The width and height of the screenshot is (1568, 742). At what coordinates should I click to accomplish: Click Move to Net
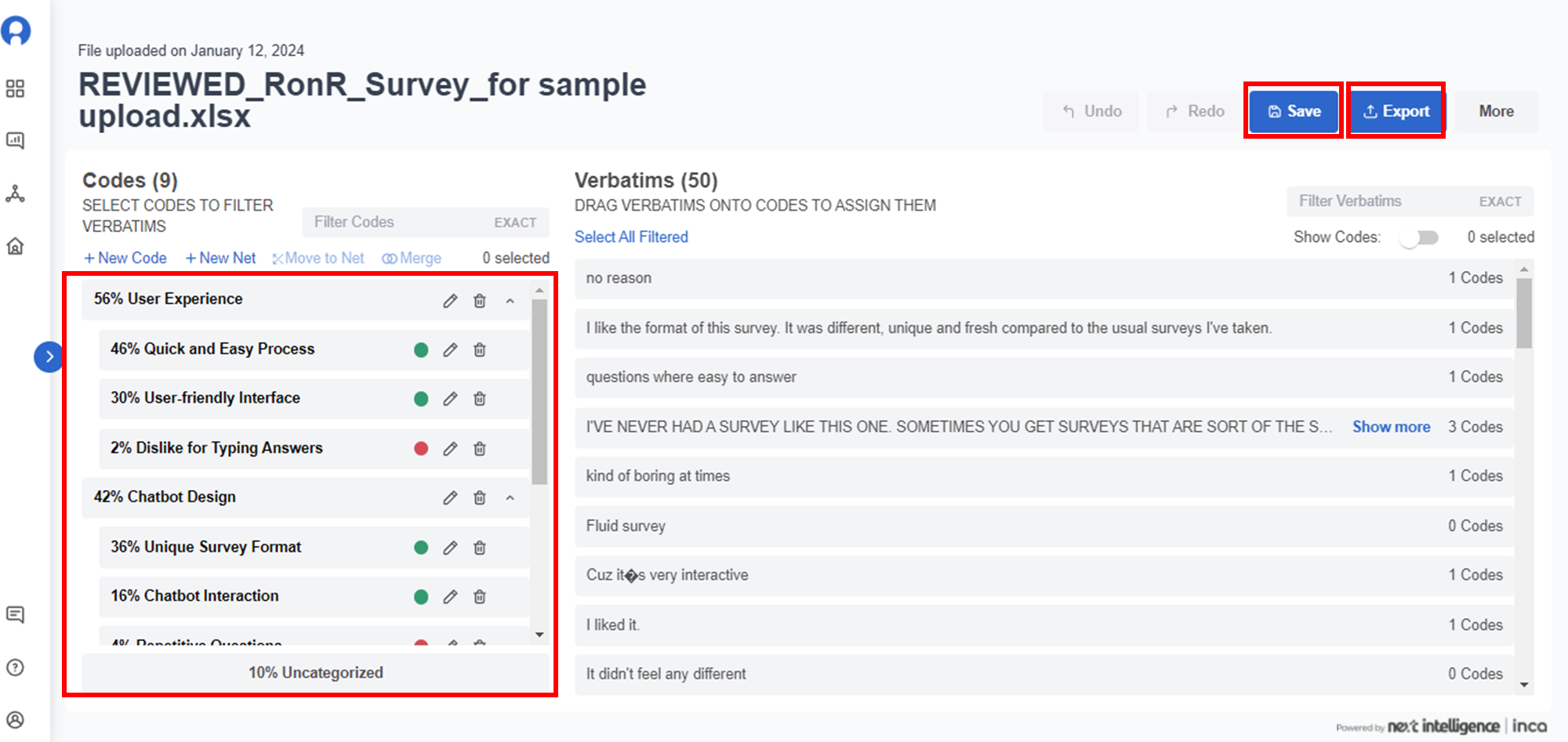[318, 258]
